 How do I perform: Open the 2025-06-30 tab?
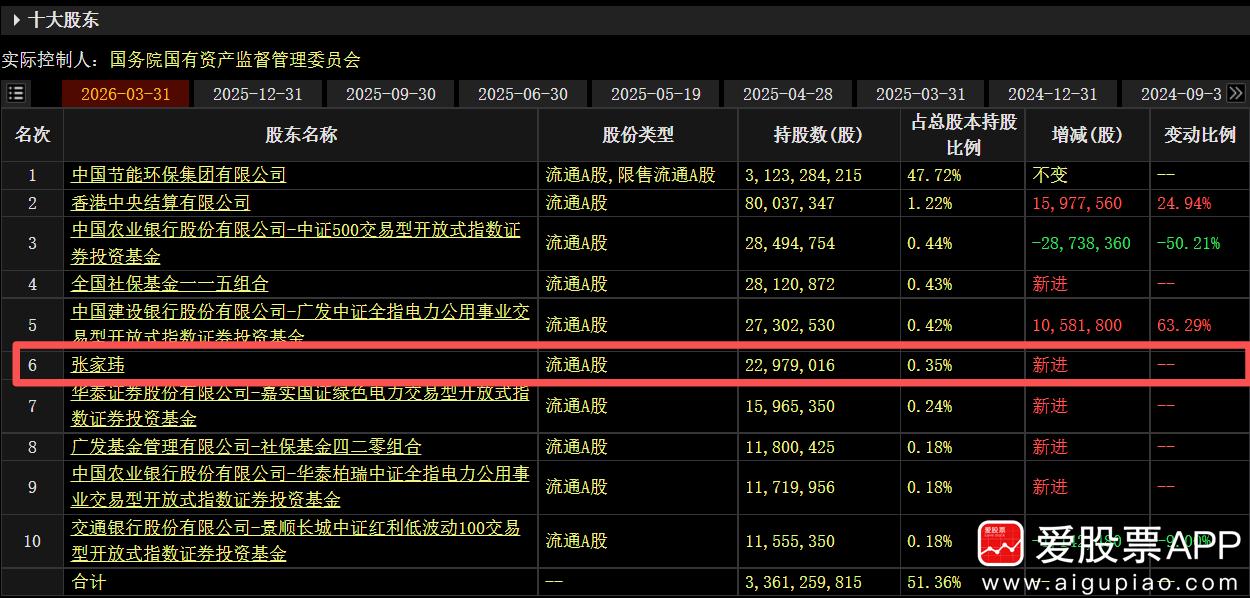pyautogui.click(x=523, y=94)
